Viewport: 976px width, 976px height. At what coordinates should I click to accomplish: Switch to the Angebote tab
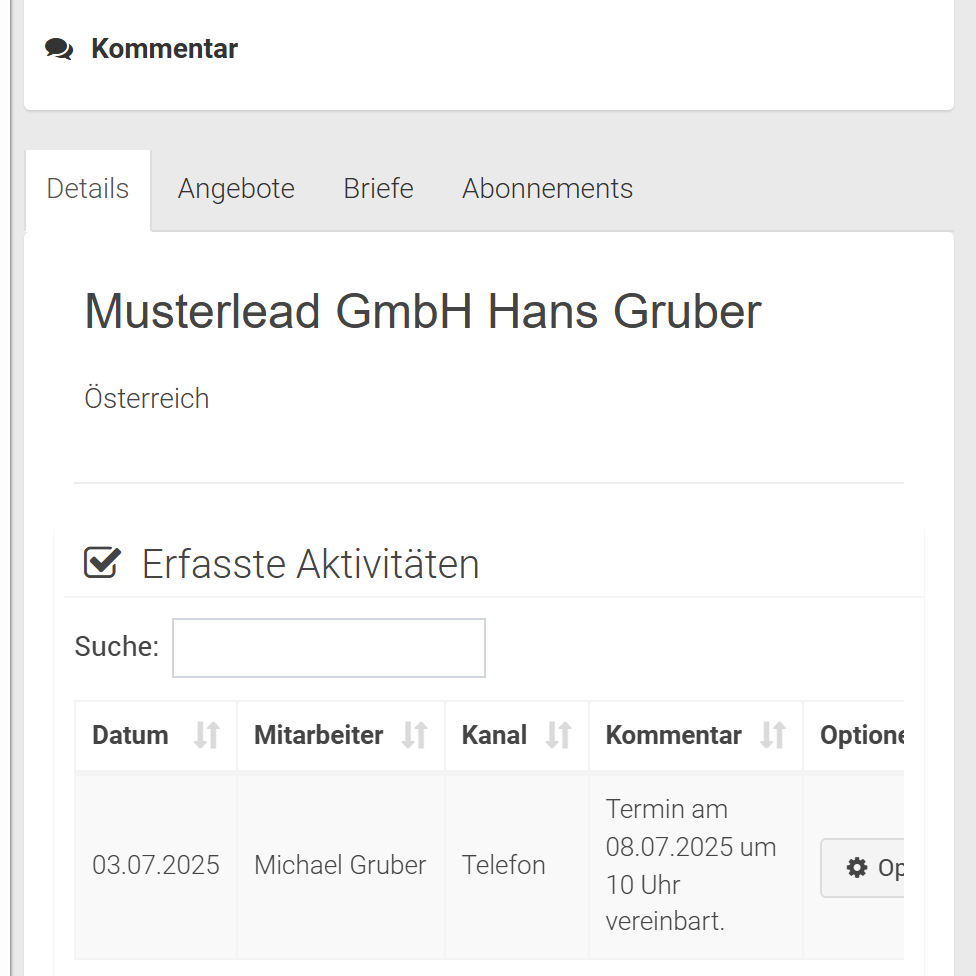coord(236,189)
